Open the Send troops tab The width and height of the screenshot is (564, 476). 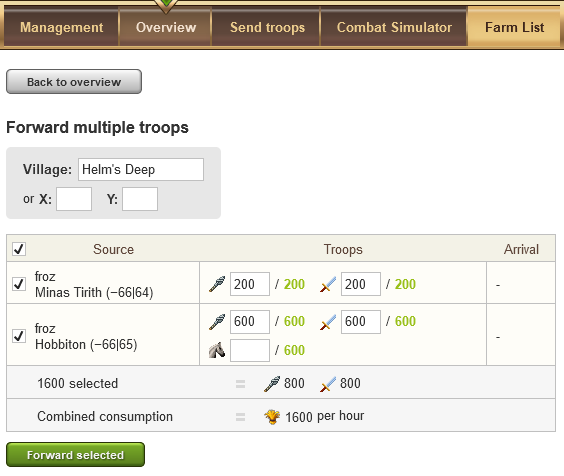point(267,27)
